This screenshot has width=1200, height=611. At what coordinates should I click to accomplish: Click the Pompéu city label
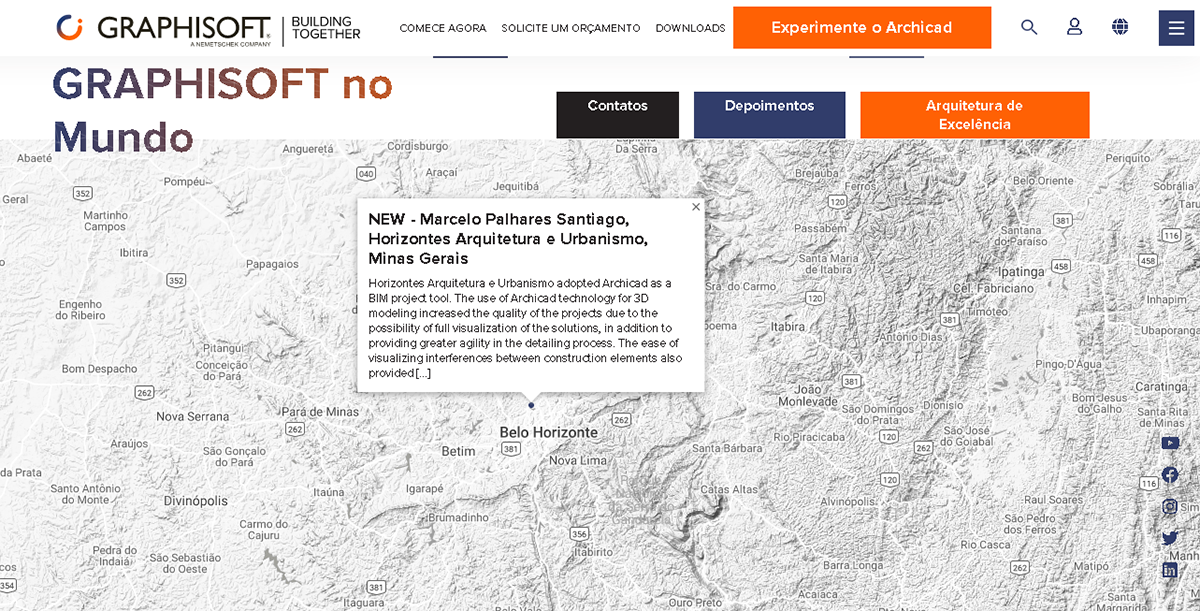pyautogui.click(x=184, y=182)
